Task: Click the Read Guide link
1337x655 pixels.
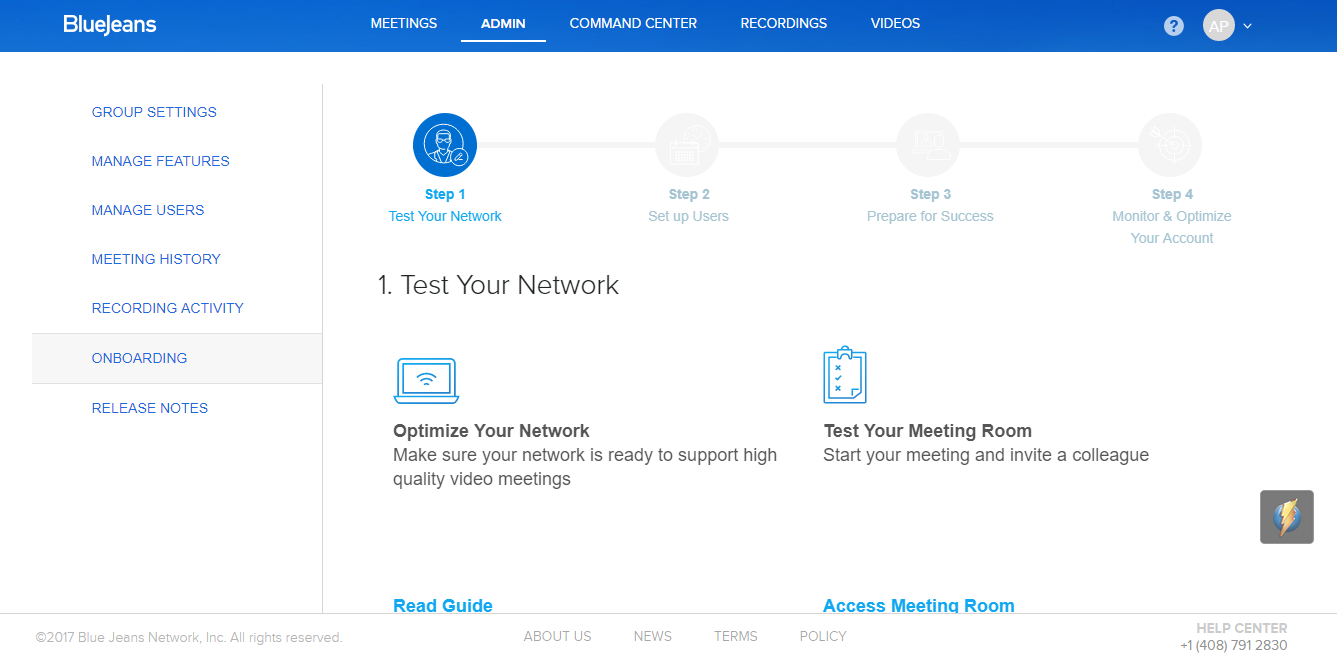Action: click(x=443, y=605)
